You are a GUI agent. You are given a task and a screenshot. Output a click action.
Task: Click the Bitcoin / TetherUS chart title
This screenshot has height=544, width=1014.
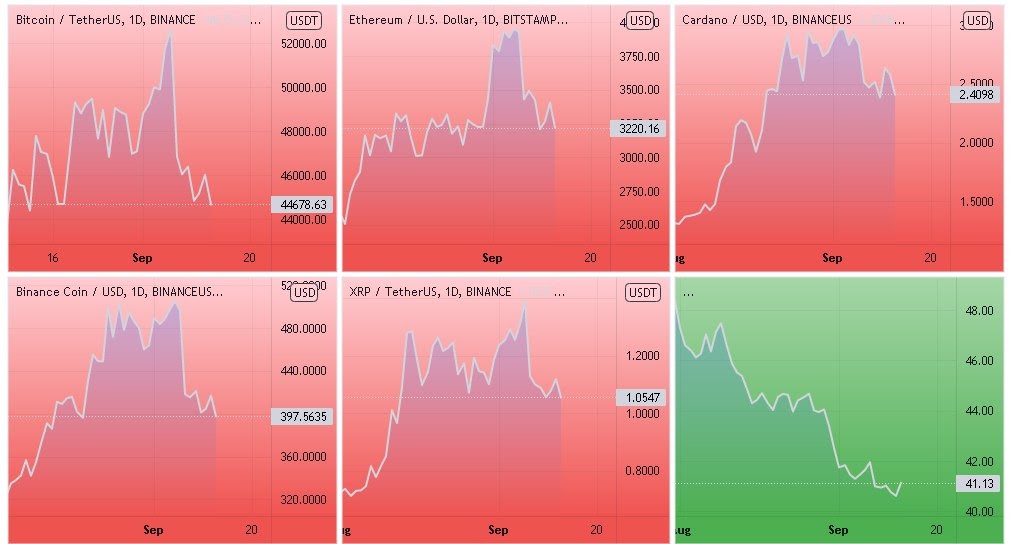106,20
